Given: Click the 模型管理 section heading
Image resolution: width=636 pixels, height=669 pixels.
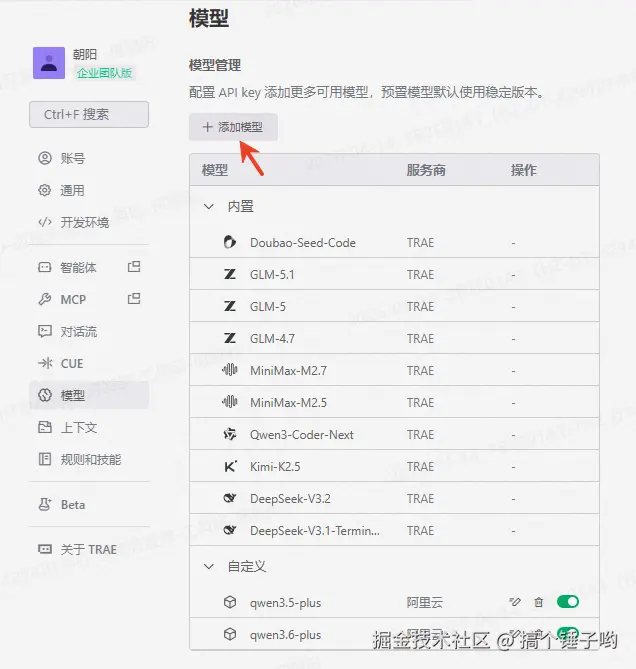Looking at the screenshot, I should pyautogui.click(x=215, y=65).
